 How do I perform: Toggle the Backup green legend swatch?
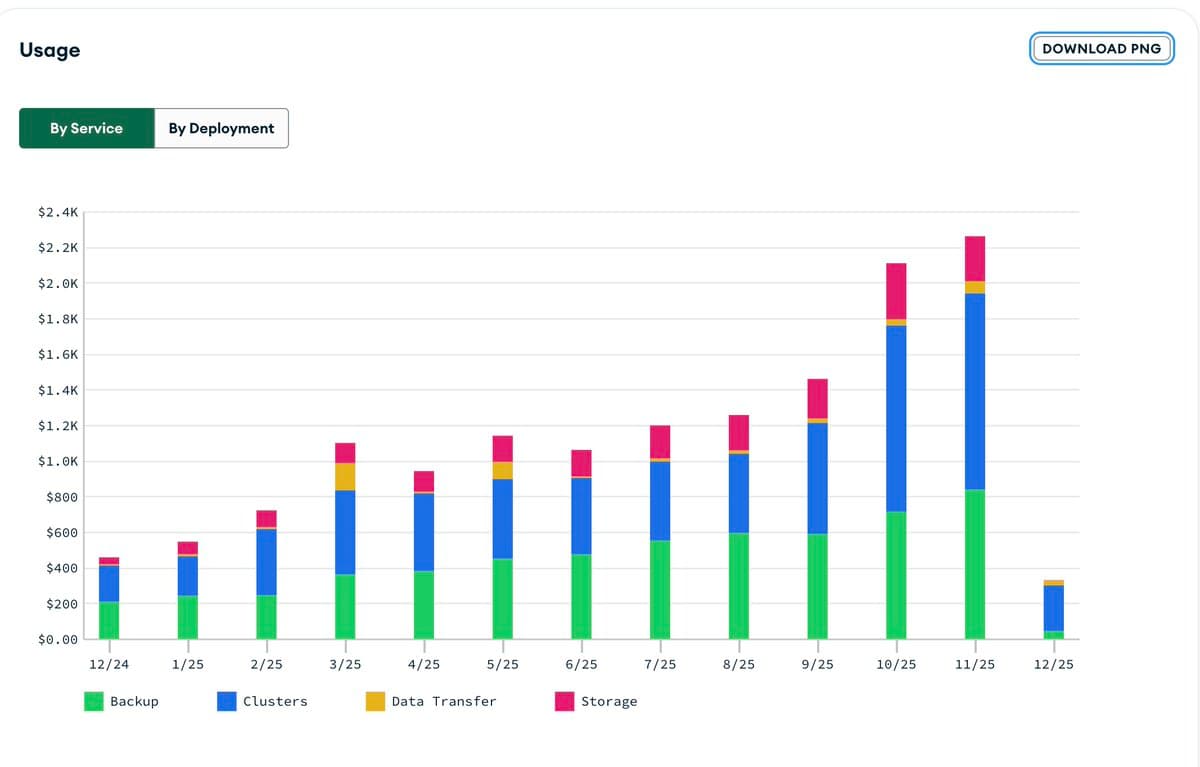(x=93, y=701)
